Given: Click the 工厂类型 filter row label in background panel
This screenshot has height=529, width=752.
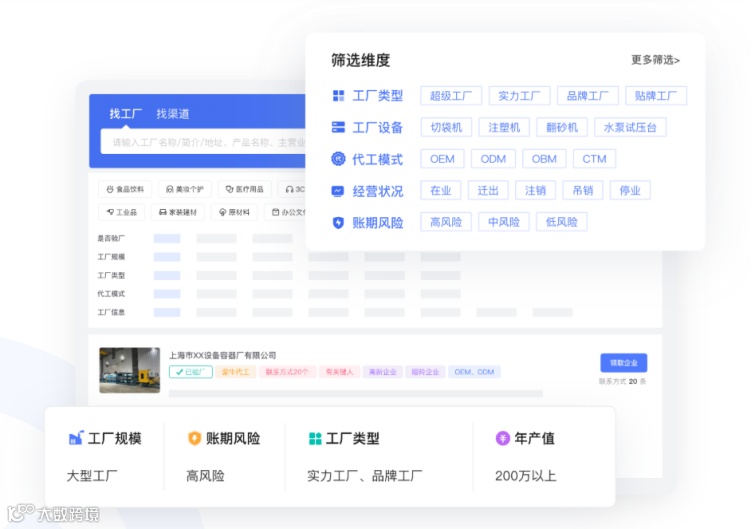Looking at the screenshot, I should (x=111, y=275).
